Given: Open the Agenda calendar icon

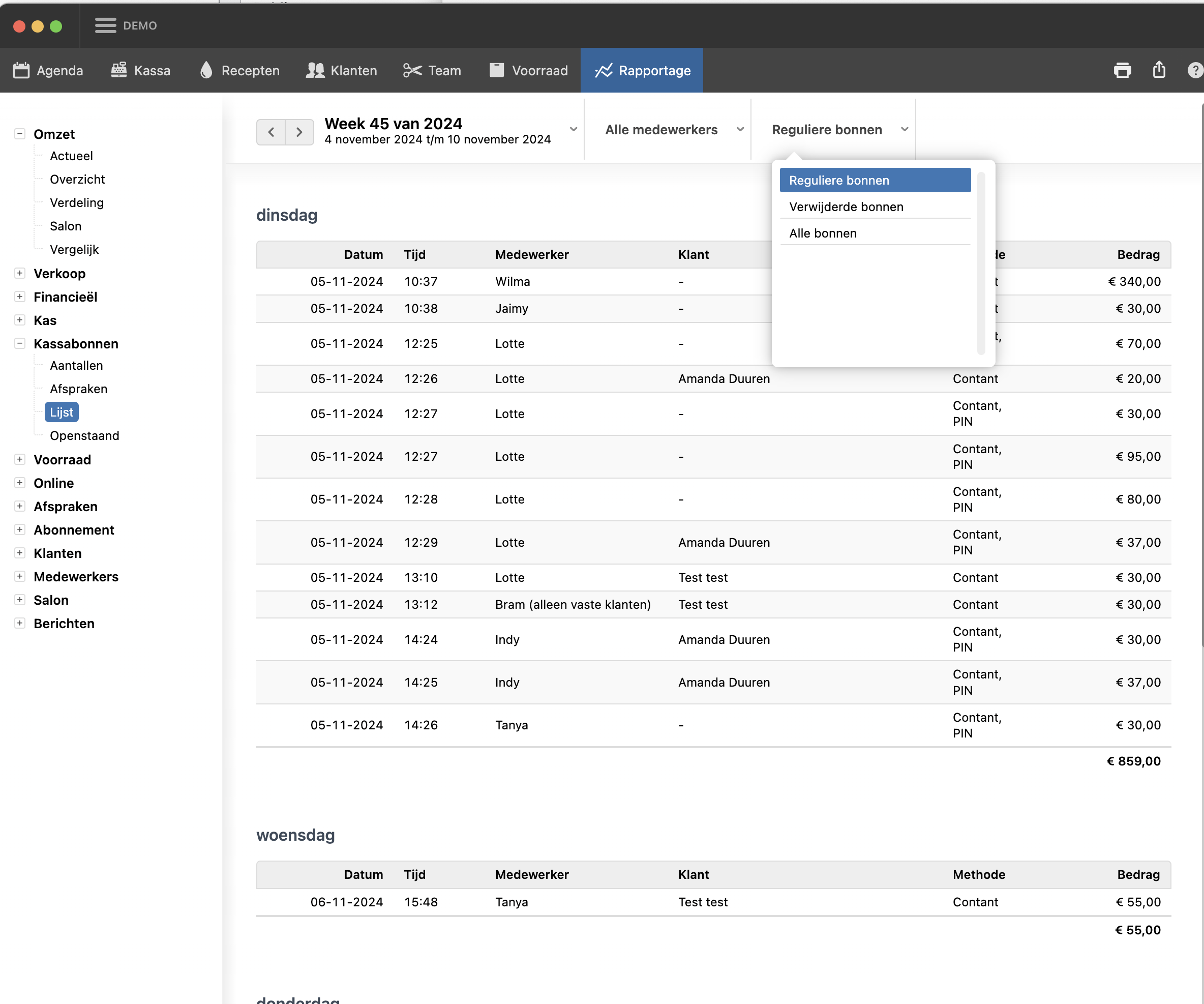Looking at the screenshot, I should click(x=21, y=71).
